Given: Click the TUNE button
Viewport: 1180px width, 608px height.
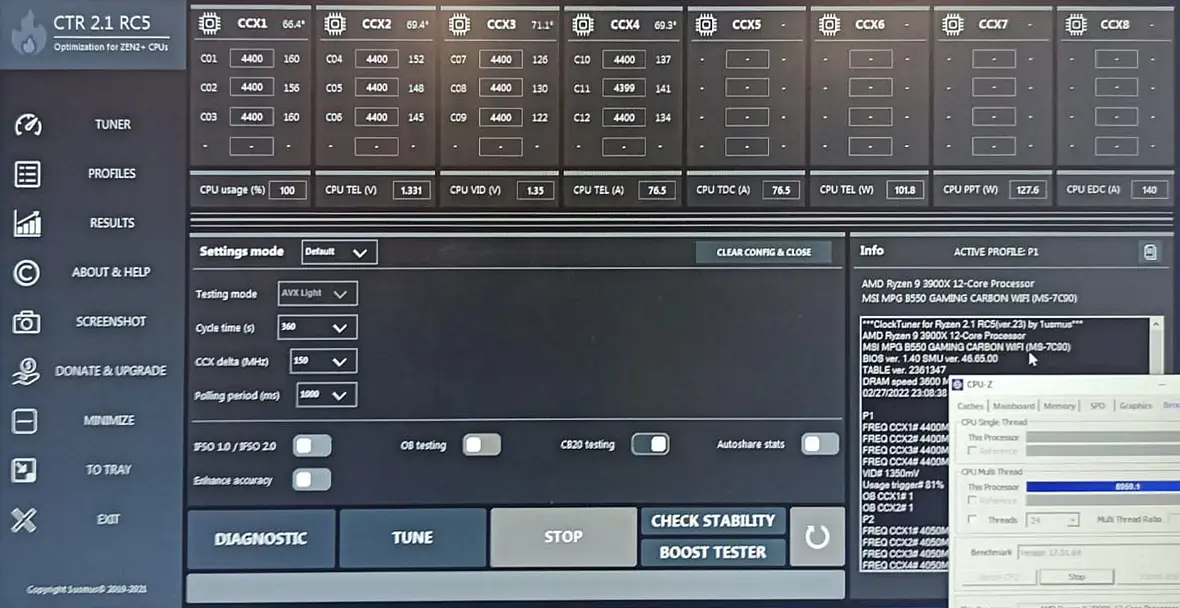Looking at the screenshot, I should click(x=412, y=538).
